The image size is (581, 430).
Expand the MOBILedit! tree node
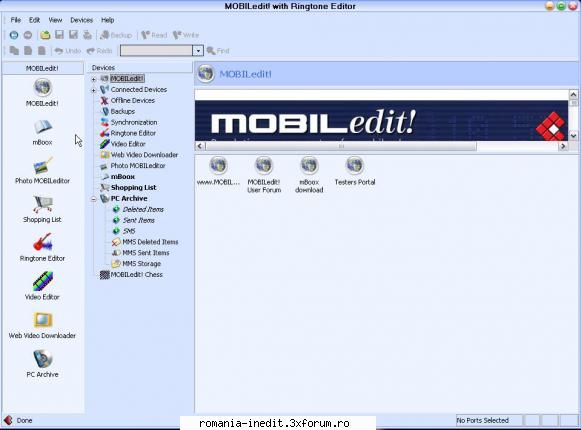94,79
